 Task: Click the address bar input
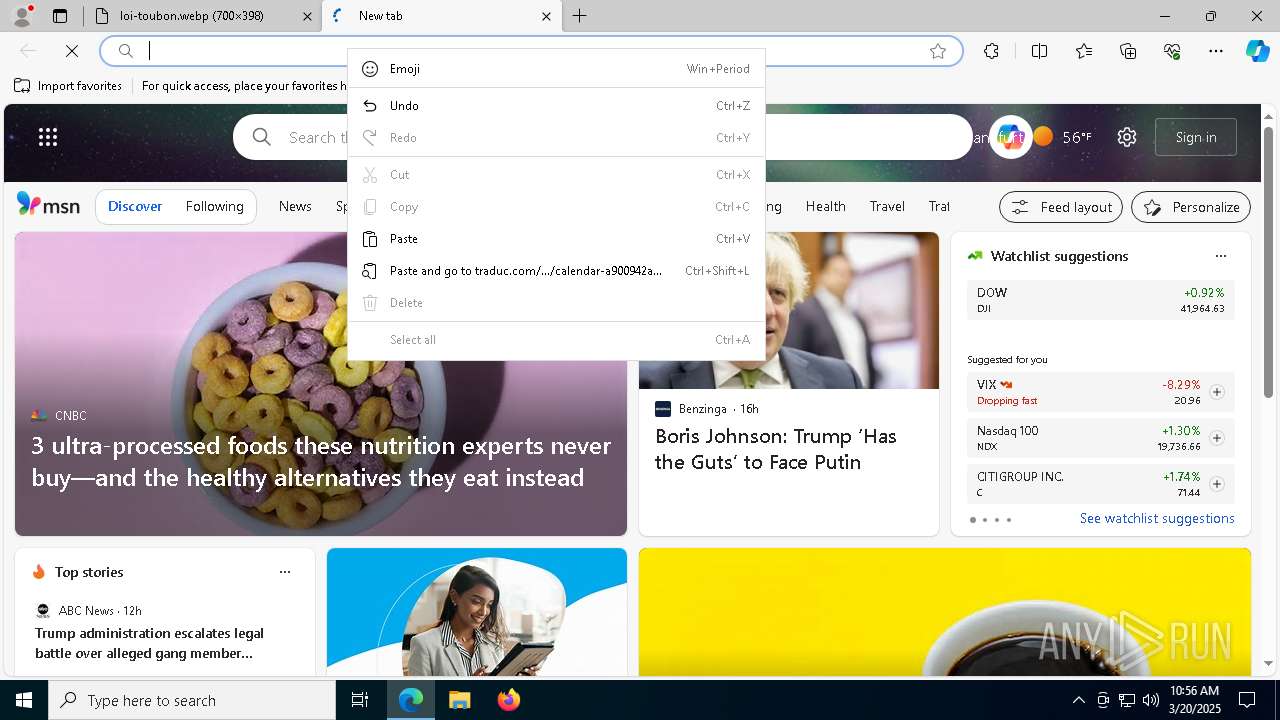click(x=530, y=51)
